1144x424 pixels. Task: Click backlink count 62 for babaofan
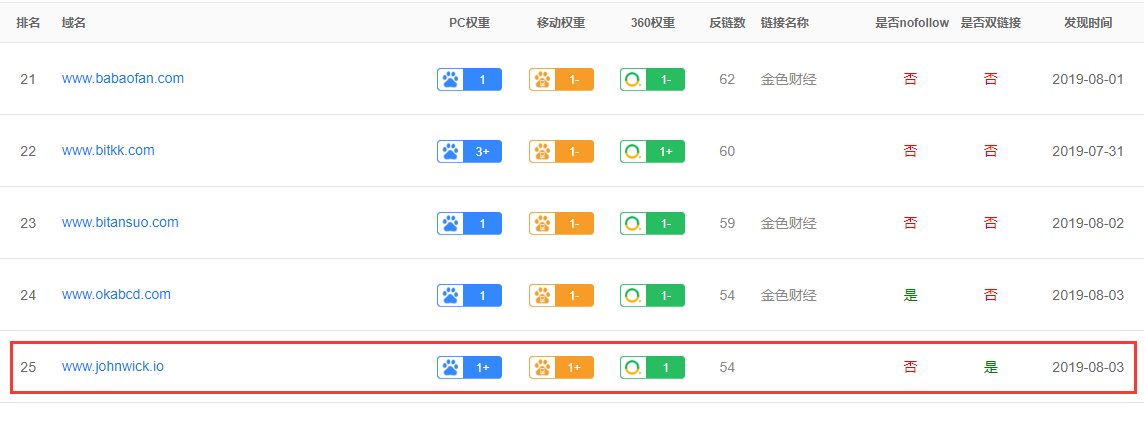tap(727, 80)
